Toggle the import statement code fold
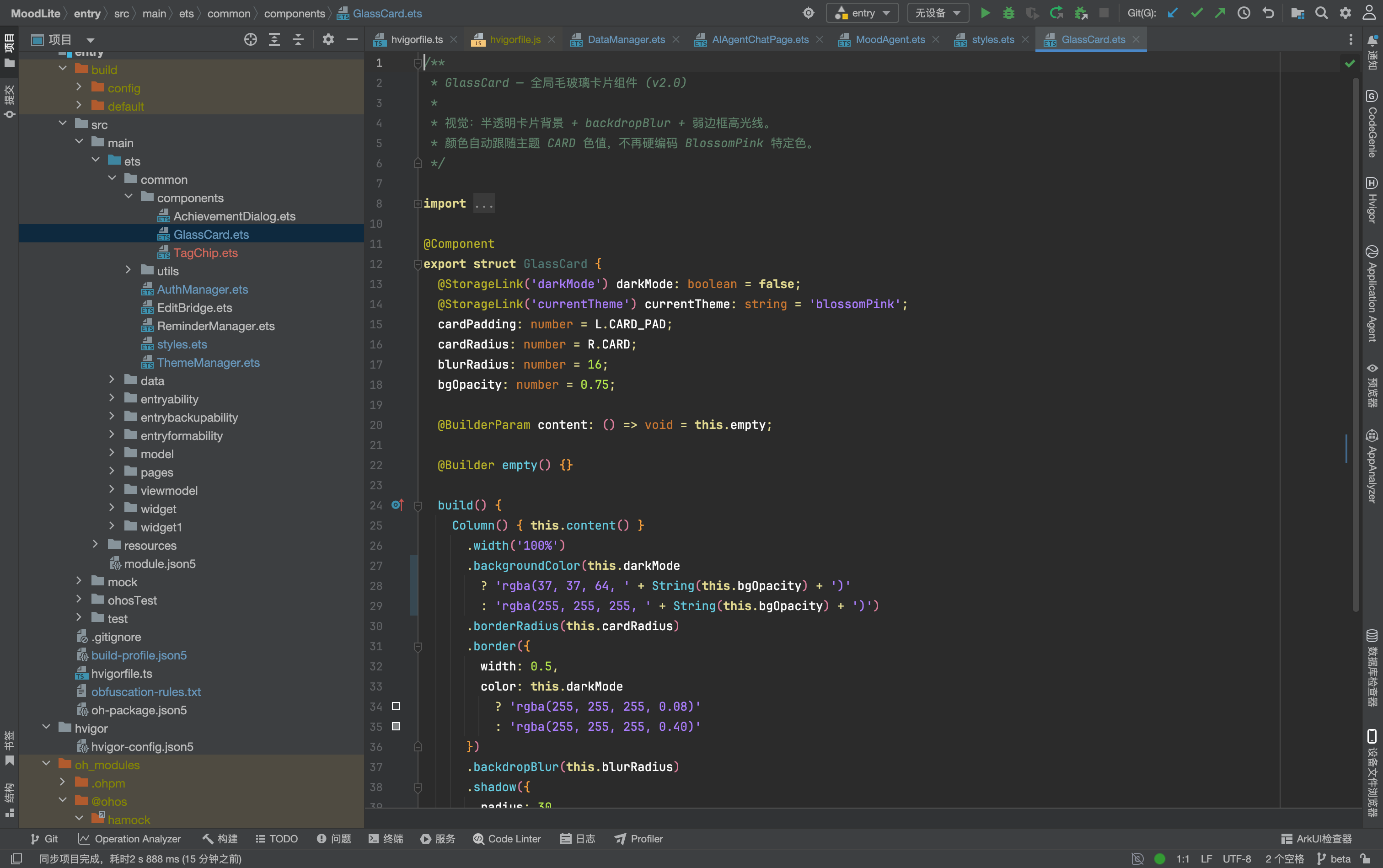Screen dimensions: 1383x868 click(418, 204)
